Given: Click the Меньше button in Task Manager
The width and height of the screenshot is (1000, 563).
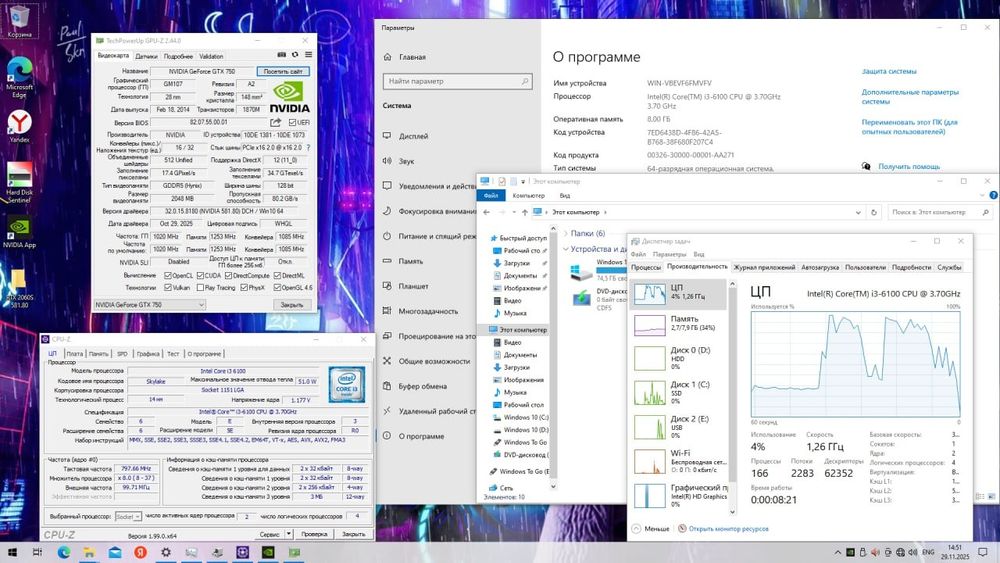Looking at the screenshot, I should (x=651, y=529).
